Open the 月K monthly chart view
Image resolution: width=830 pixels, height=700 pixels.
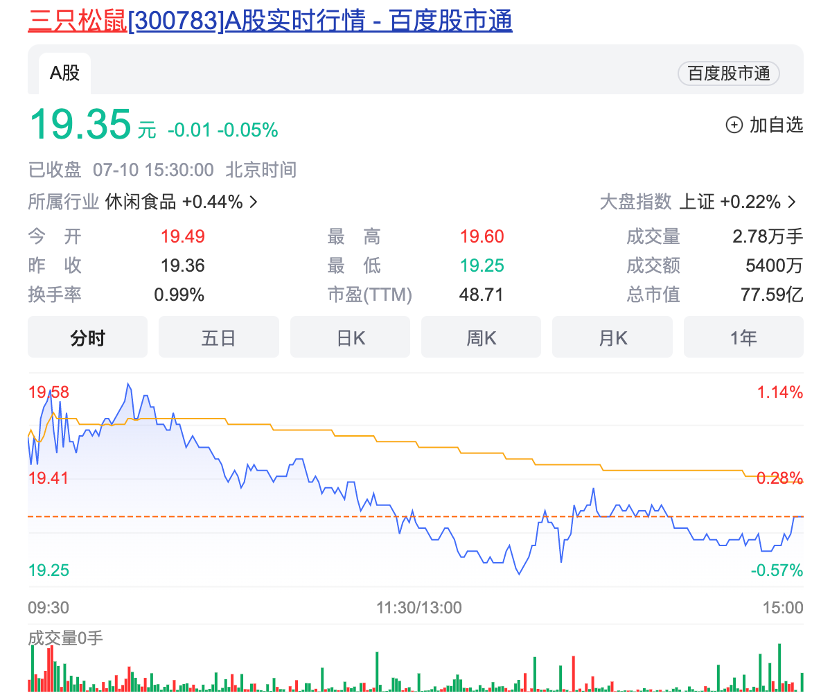(612, 337)
